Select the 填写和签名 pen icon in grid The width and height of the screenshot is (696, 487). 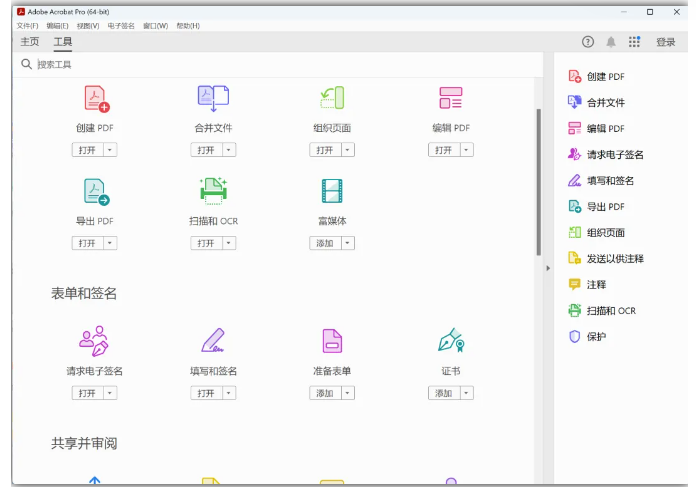(x=213, y=341)
